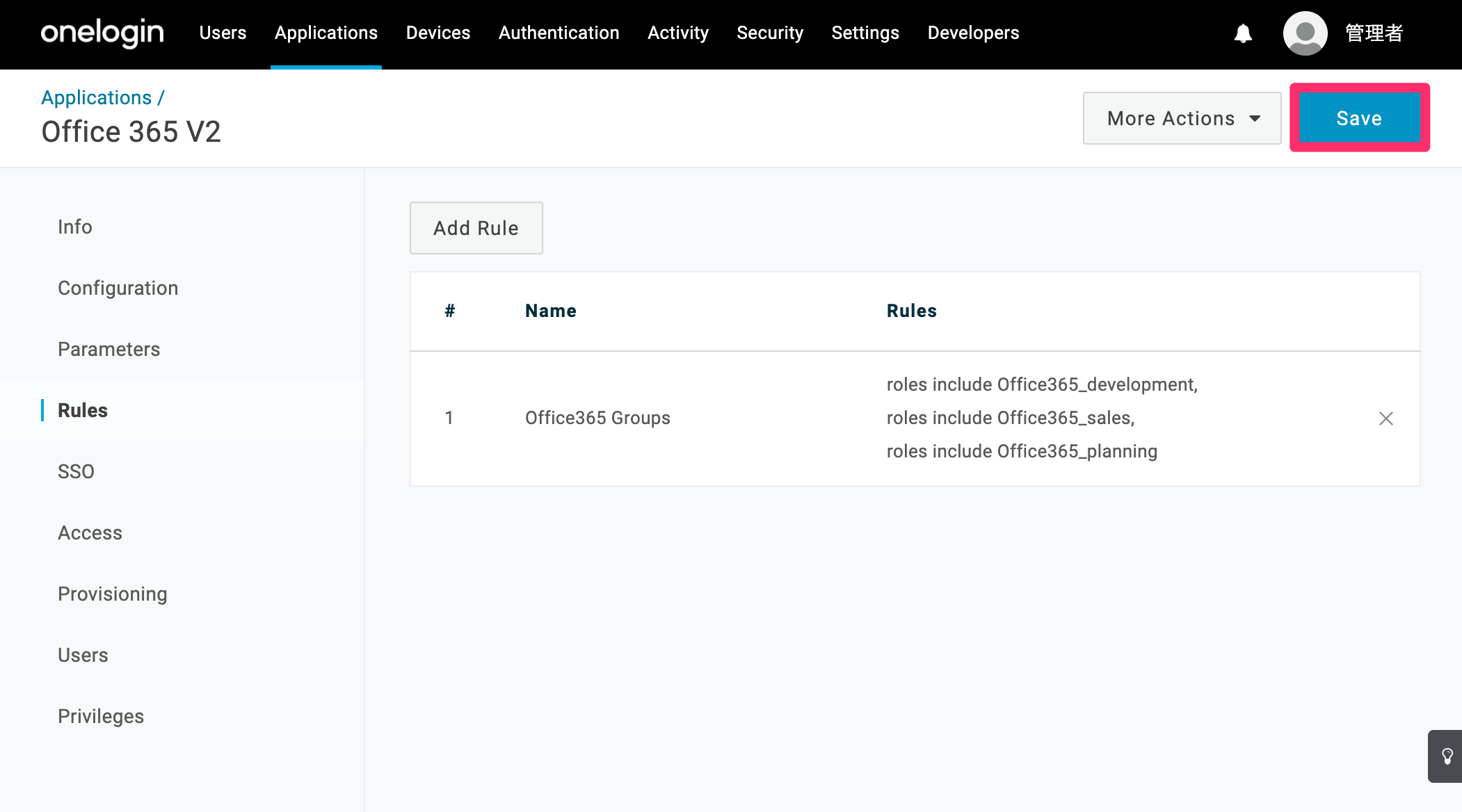Open the Users menu in navbar
Viewport: 1462px width, 812px height.
(223, 33)
